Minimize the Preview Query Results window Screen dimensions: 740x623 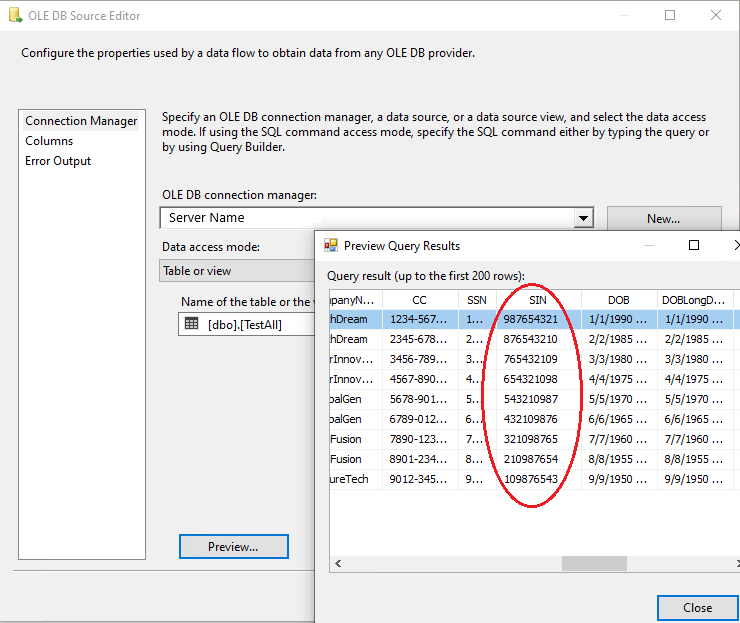click(650, 245)
